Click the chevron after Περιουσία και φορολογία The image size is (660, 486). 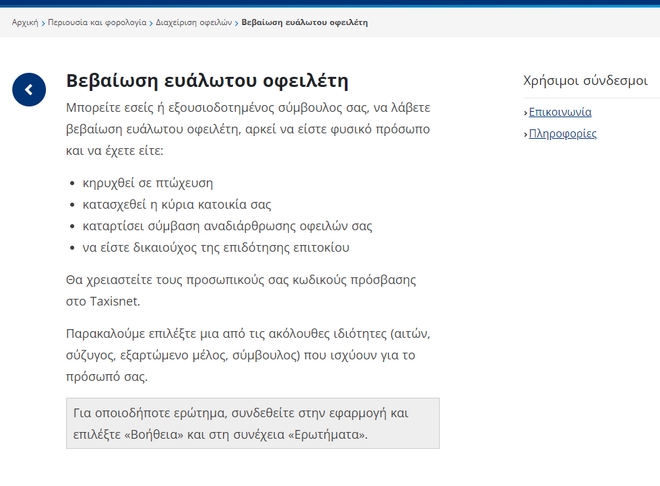point(151,22)
